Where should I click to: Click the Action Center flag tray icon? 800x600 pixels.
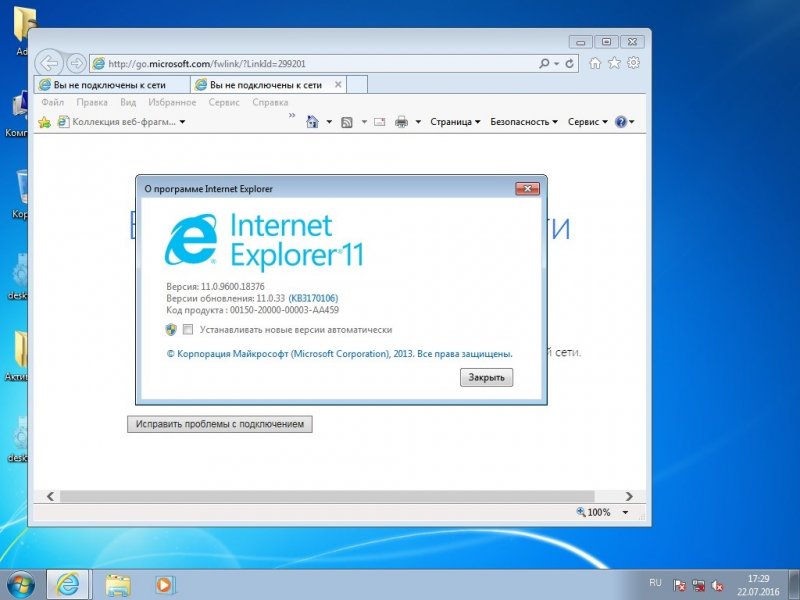tap(679, 586)
